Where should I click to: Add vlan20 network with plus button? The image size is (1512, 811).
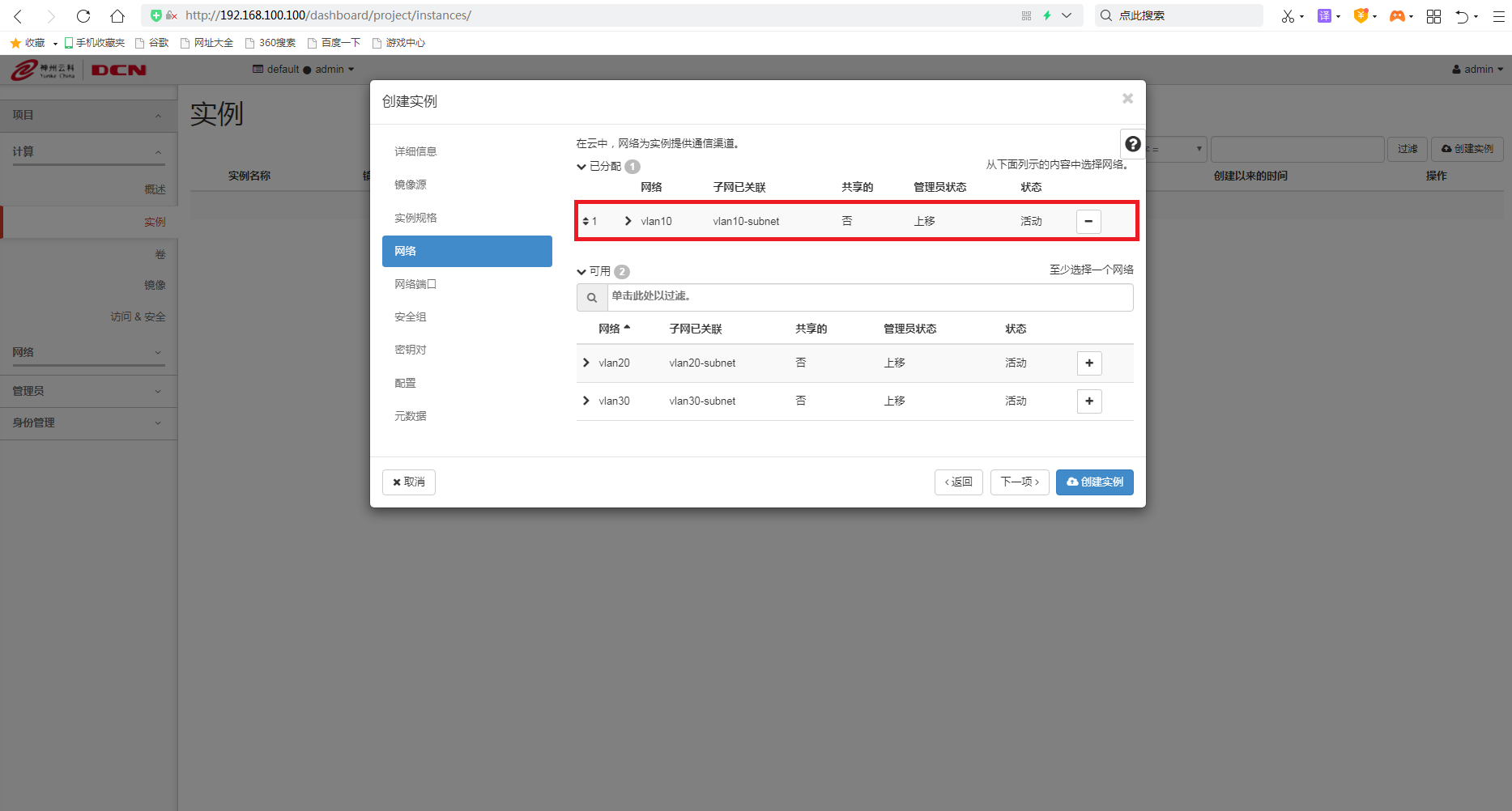tap(1089, 363)
